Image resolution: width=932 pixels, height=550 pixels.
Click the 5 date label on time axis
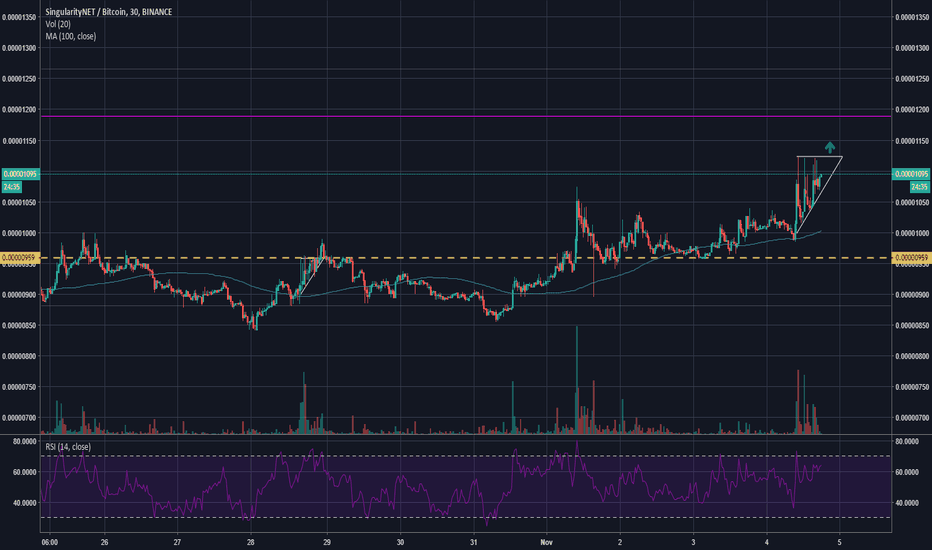coord(839,542)
